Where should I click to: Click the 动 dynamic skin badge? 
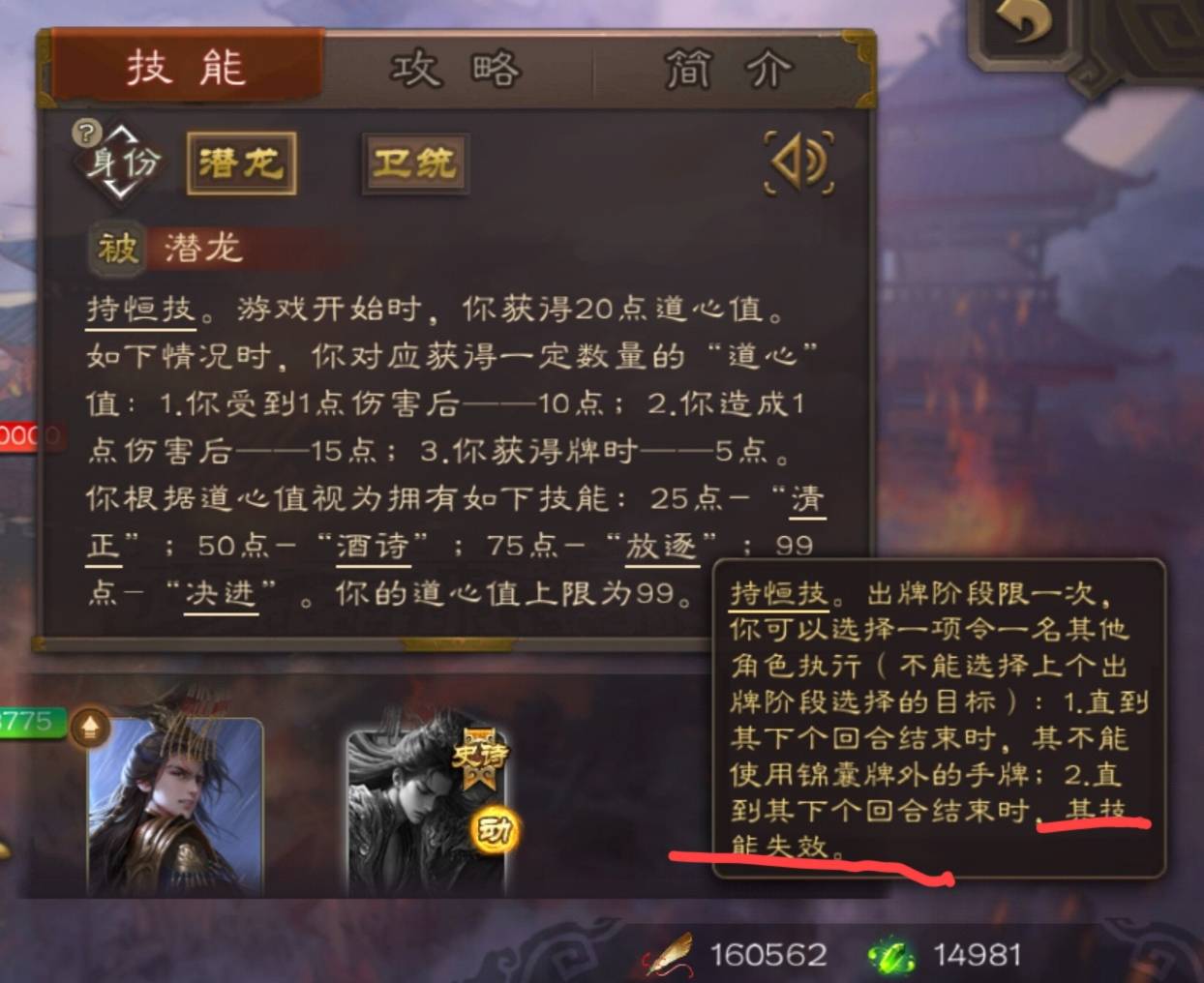(494, 830)
